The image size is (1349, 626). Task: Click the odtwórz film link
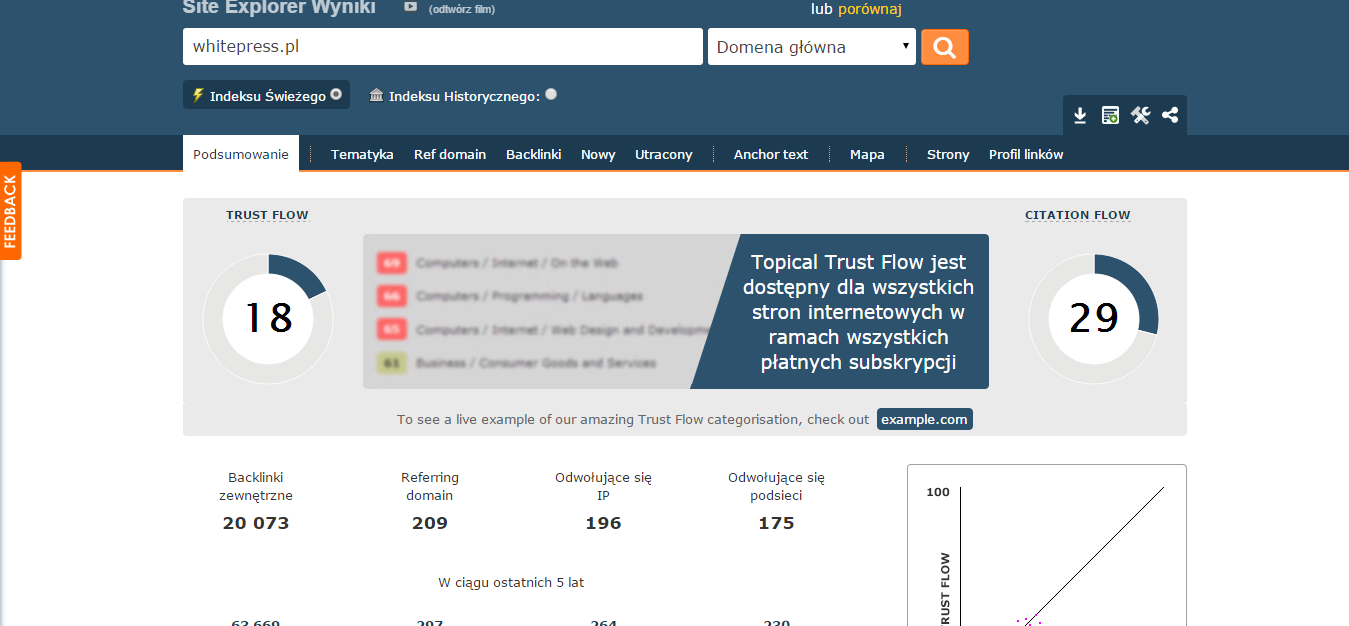pyautogui.click(x=461, y=9)
